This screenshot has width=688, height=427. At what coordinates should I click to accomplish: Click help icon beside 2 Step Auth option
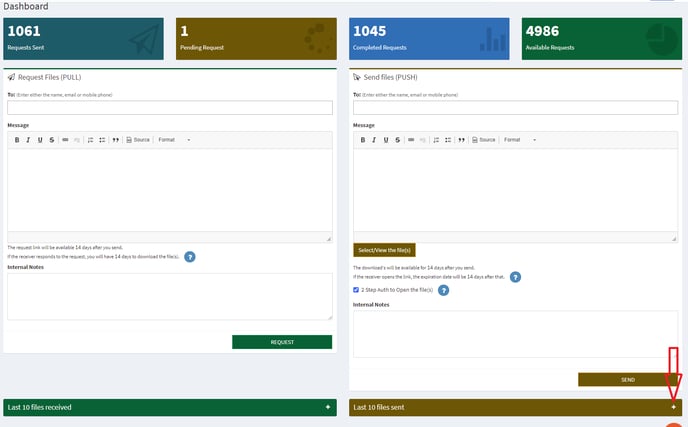[444, 290]
